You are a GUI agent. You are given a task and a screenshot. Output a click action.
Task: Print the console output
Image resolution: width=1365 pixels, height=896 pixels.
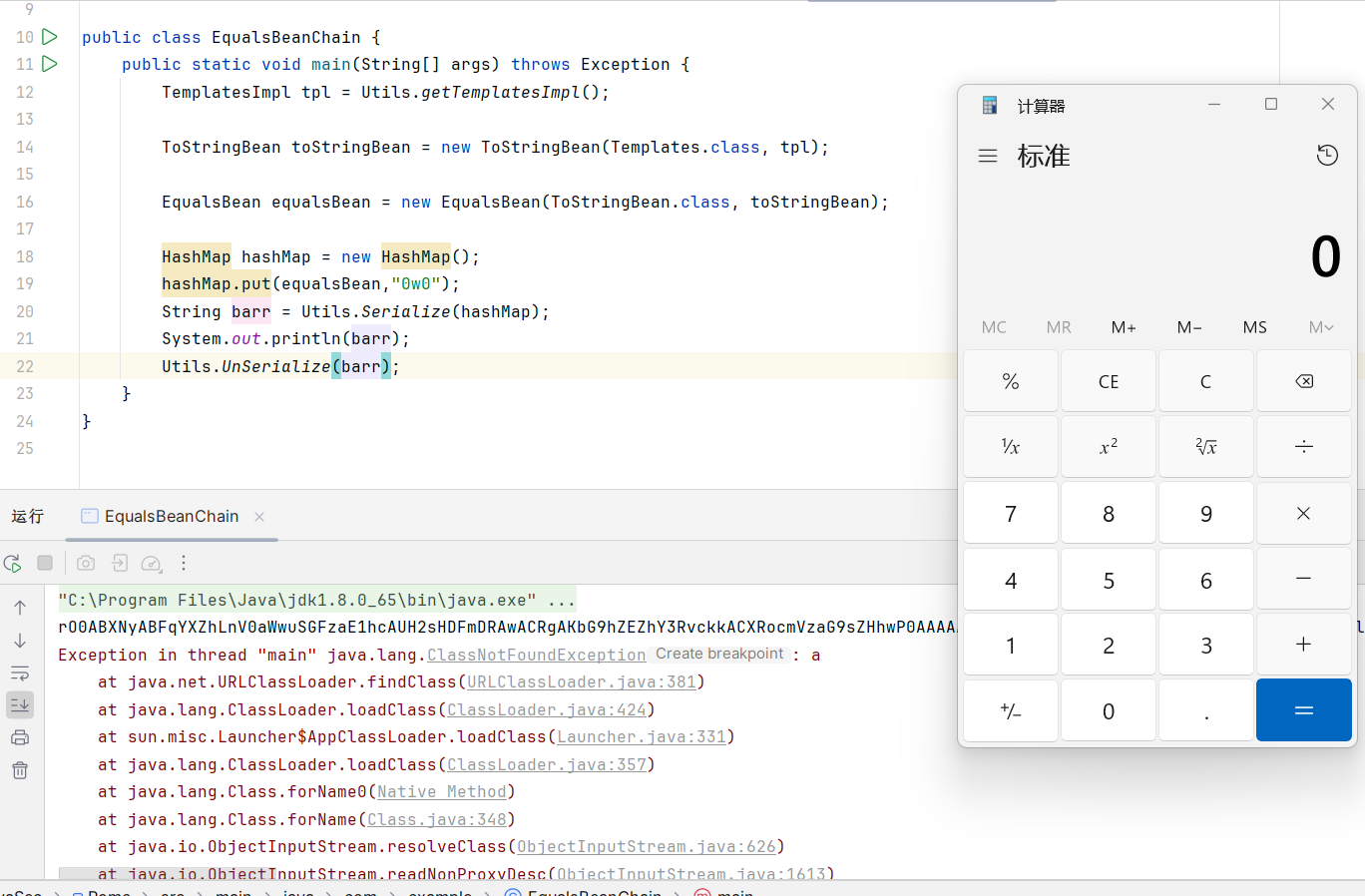click(x=20, y=738)
